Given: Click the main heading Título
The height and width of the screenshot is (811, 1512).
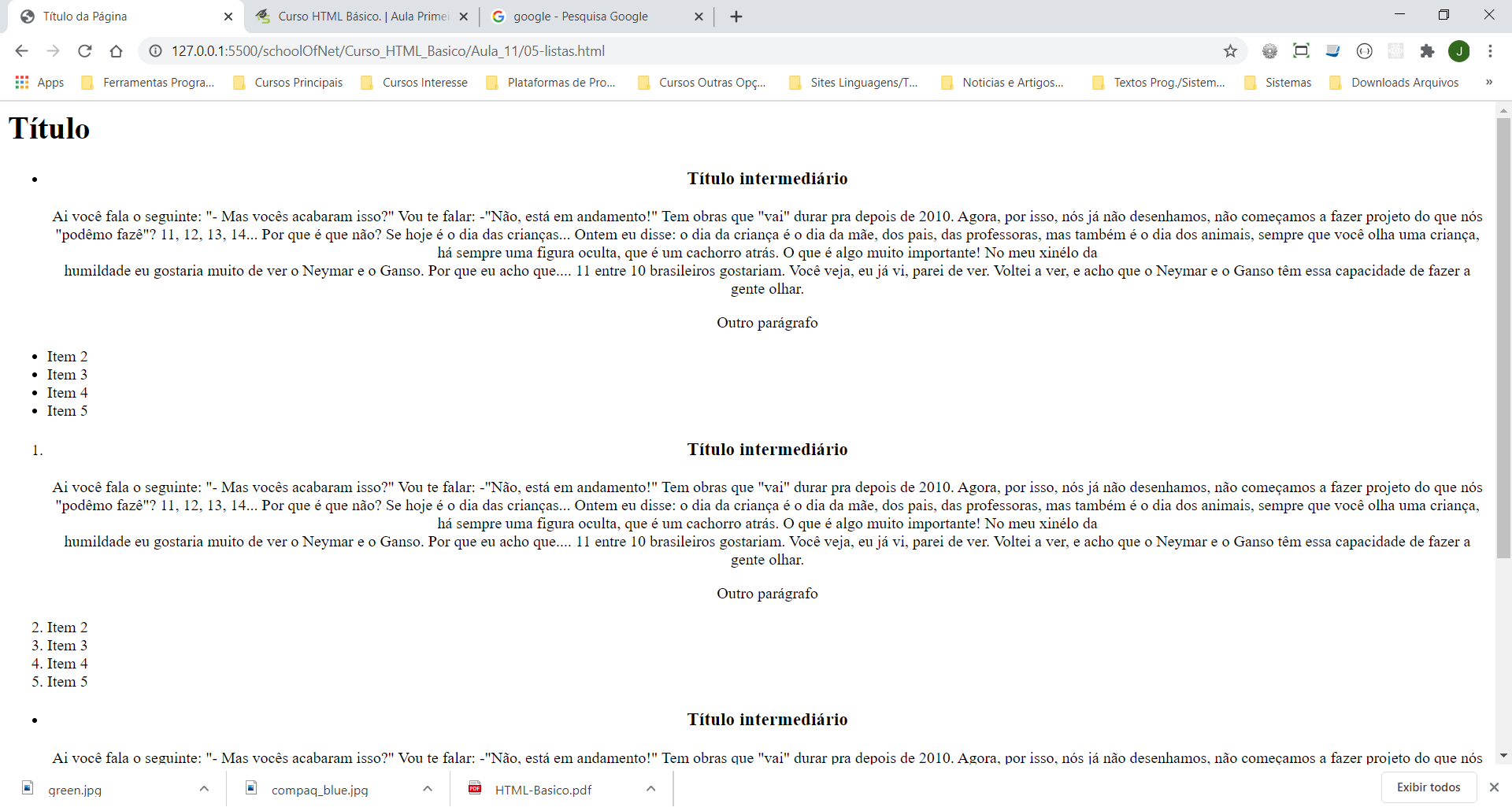Looking at the screenshot, I should (x=49, y=129).
